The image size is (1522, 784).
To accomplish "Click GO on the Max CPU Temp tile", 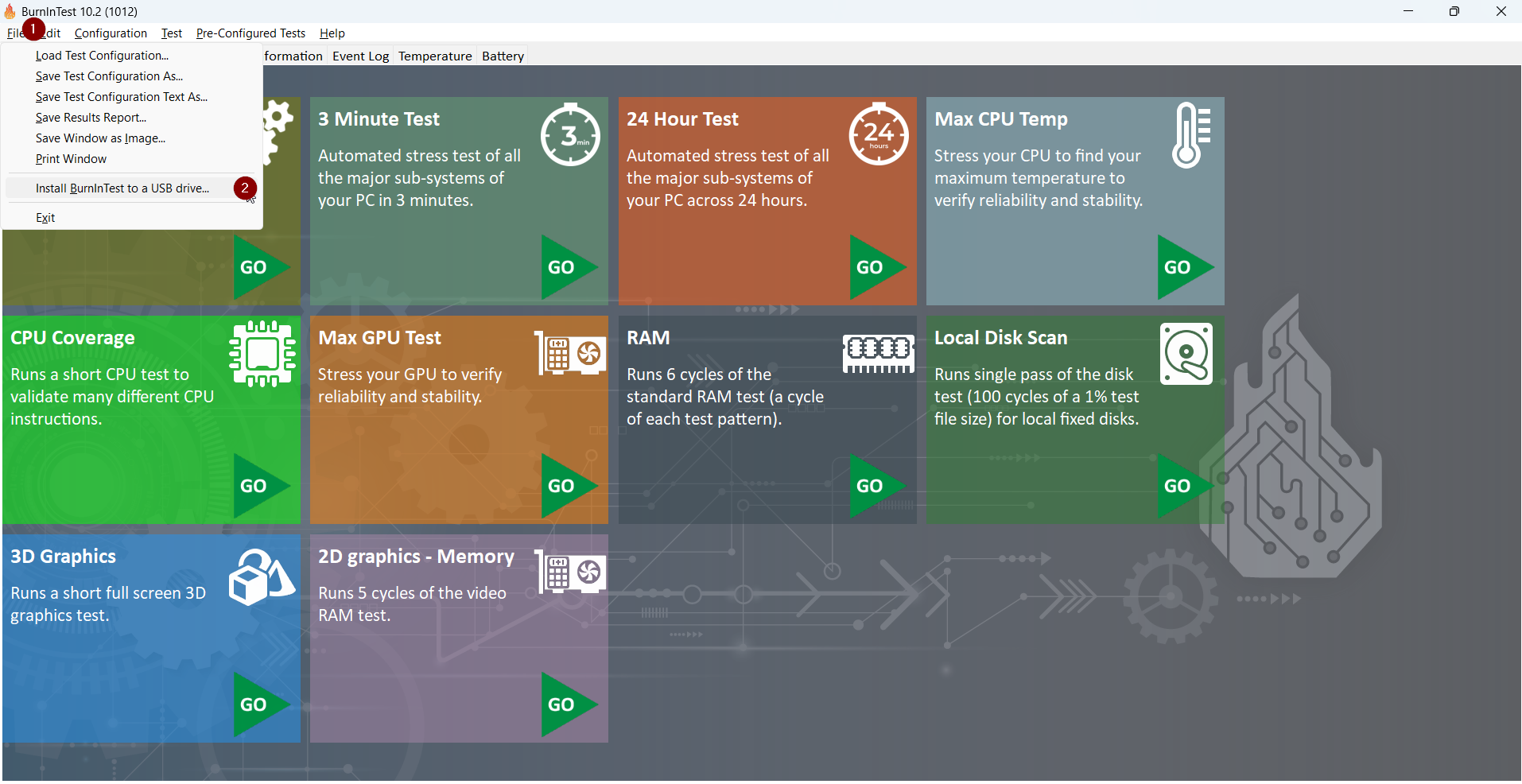I will point(1185,267).
